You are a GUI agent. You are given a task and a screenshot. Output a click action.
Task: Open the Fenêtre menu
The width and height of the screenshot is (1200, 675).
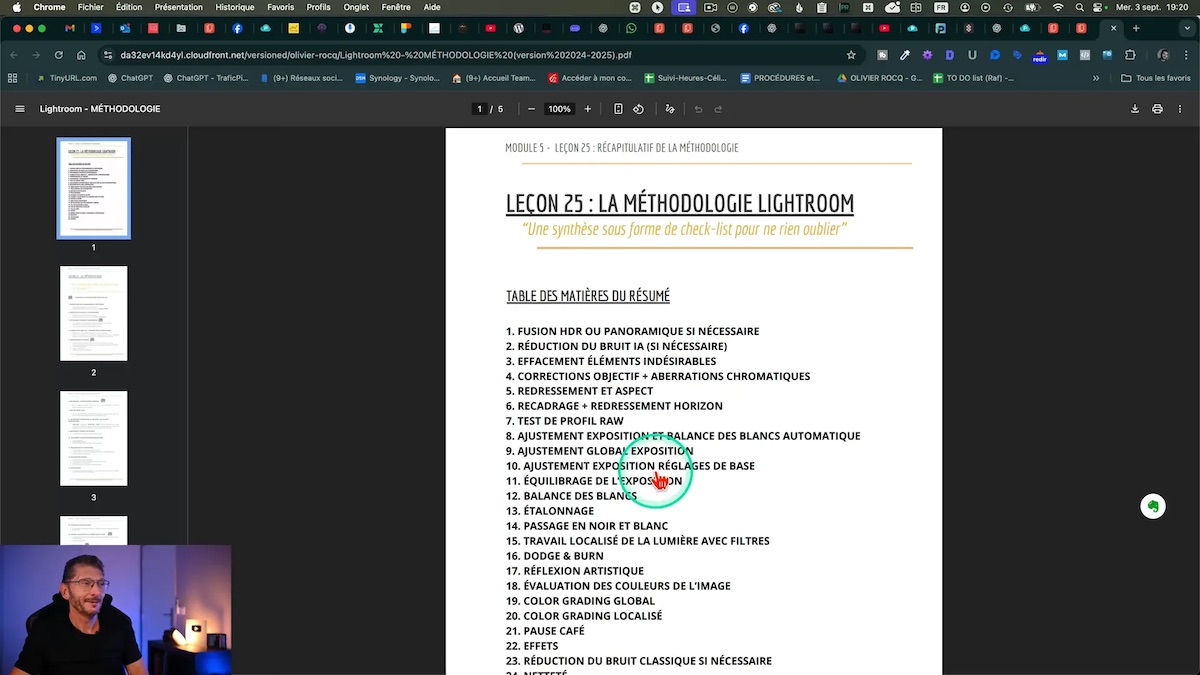pyautogui.click(x=396, y=7)
